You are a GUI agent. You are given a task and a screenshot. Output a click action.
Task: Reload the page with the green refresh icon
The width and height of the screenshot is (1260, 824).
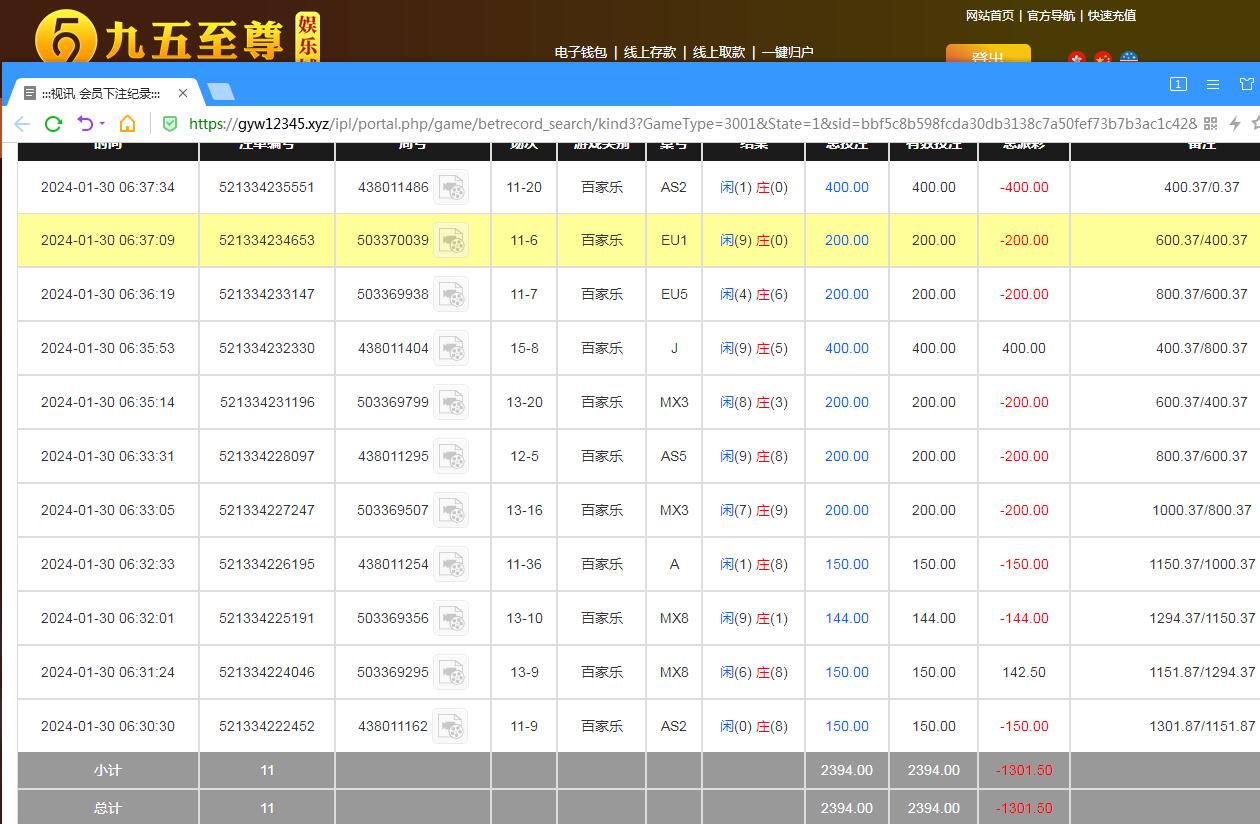tap(54, 124)
